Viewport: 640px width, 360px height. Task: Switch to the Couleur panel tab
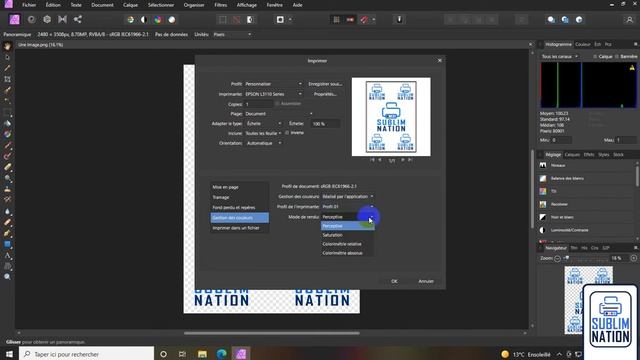coord(582,44)
